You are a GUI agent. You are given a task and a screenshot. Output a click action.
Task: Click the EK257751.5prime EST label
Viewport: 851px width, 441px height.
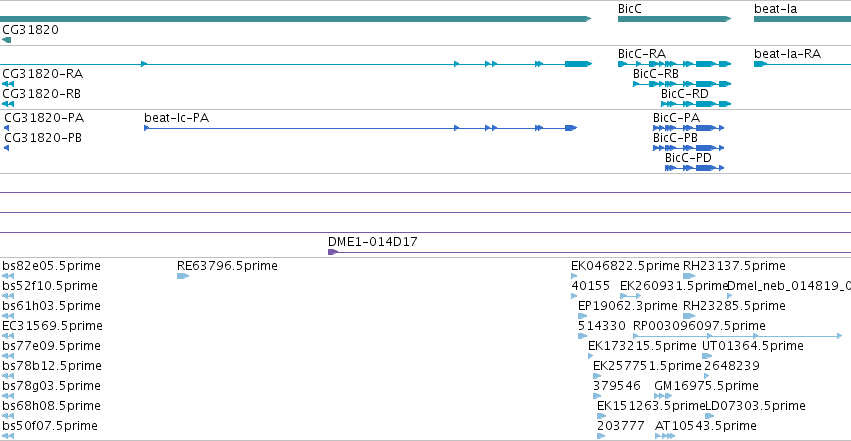(647, 366)
